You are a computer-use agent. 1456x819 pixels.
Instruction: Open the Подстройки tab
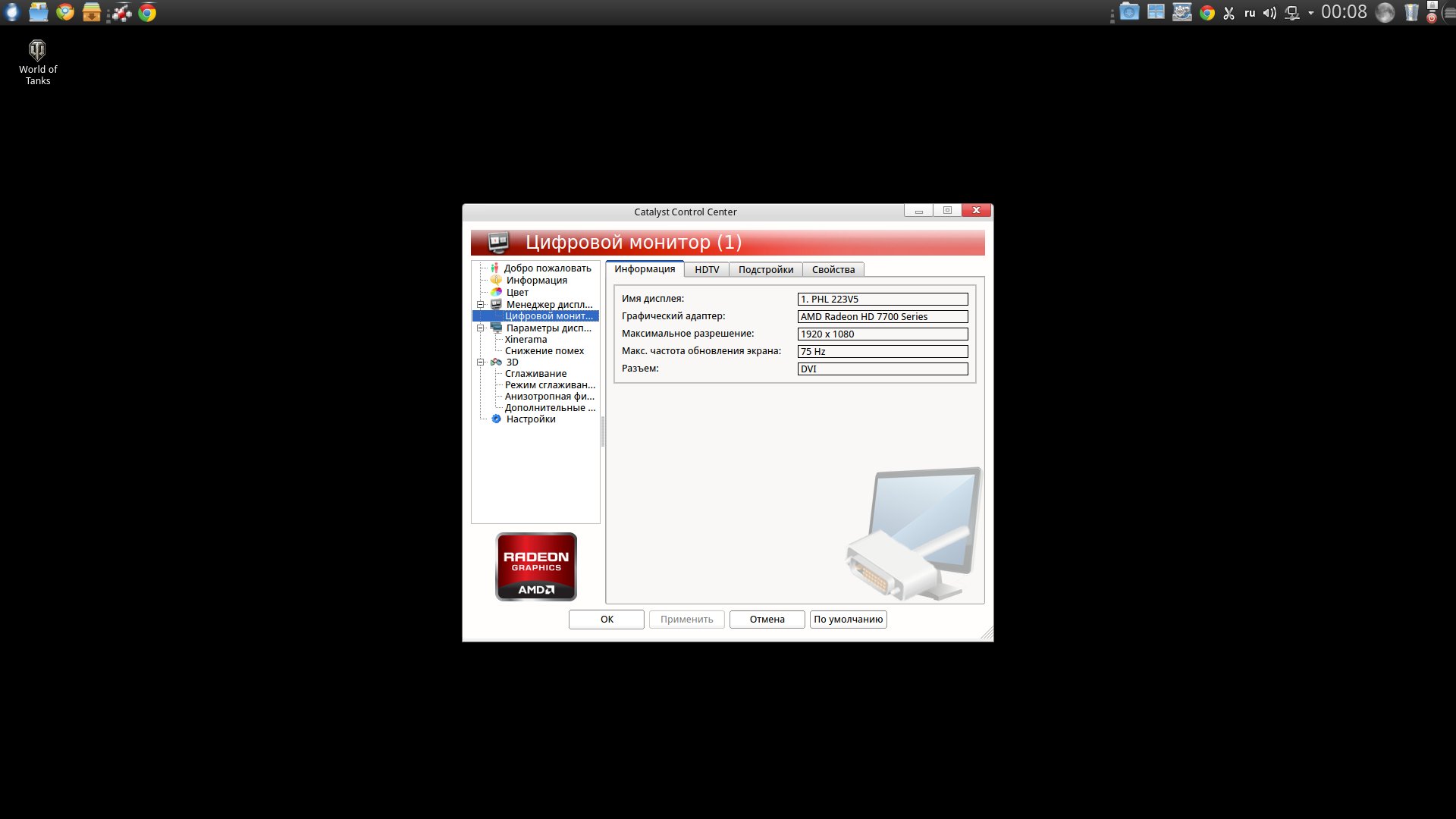pos(765,269)
